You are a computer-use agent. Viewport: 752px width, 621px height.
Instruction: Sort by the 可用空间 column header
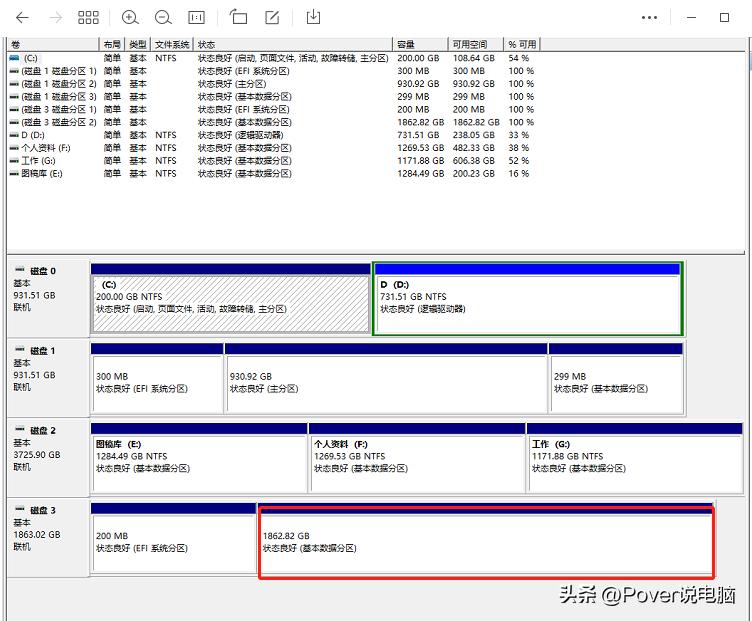[469, 45]
